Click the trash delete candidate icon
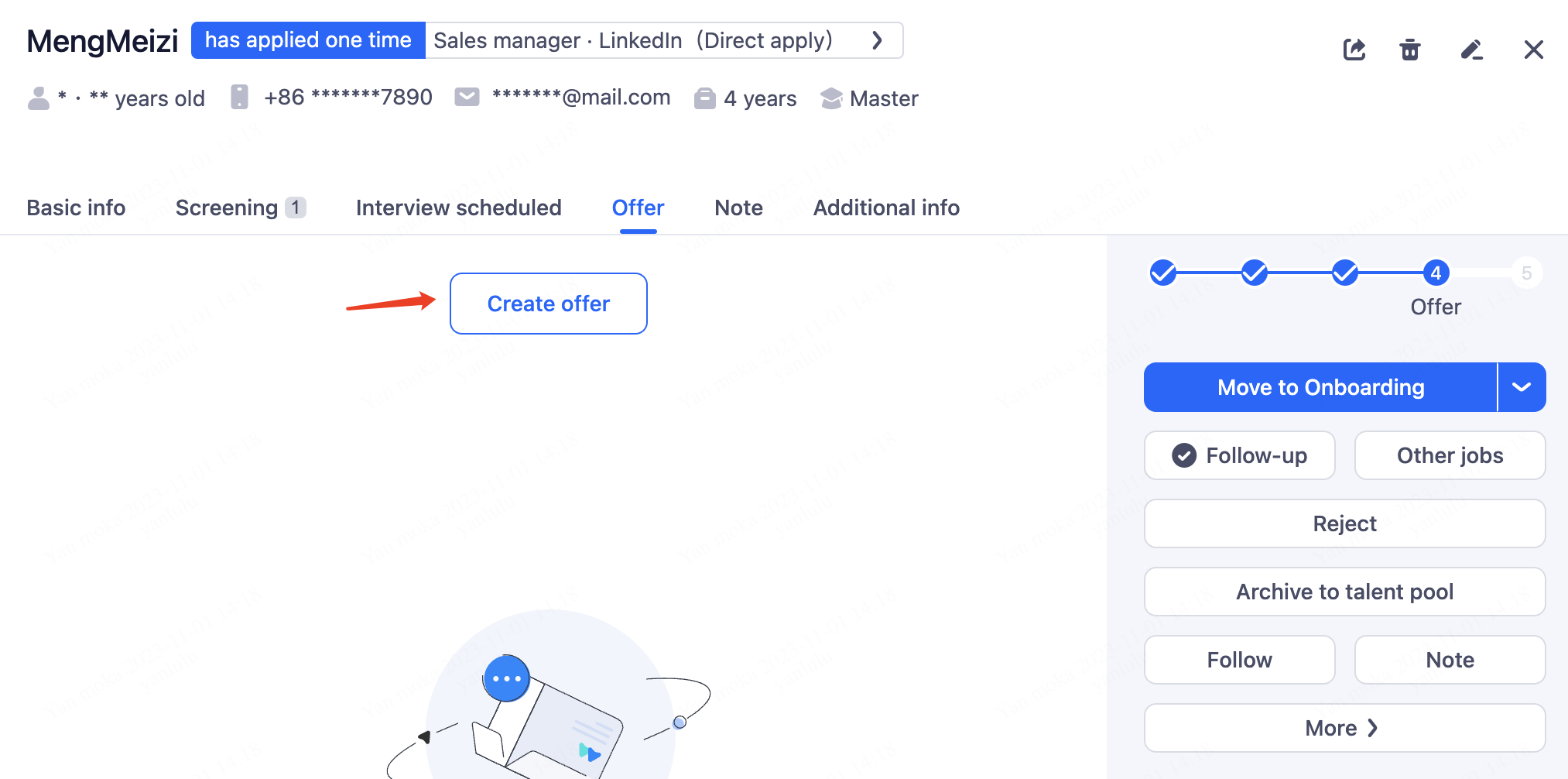This screenshot has height=779, width=1568. [x=1410, y=50]
